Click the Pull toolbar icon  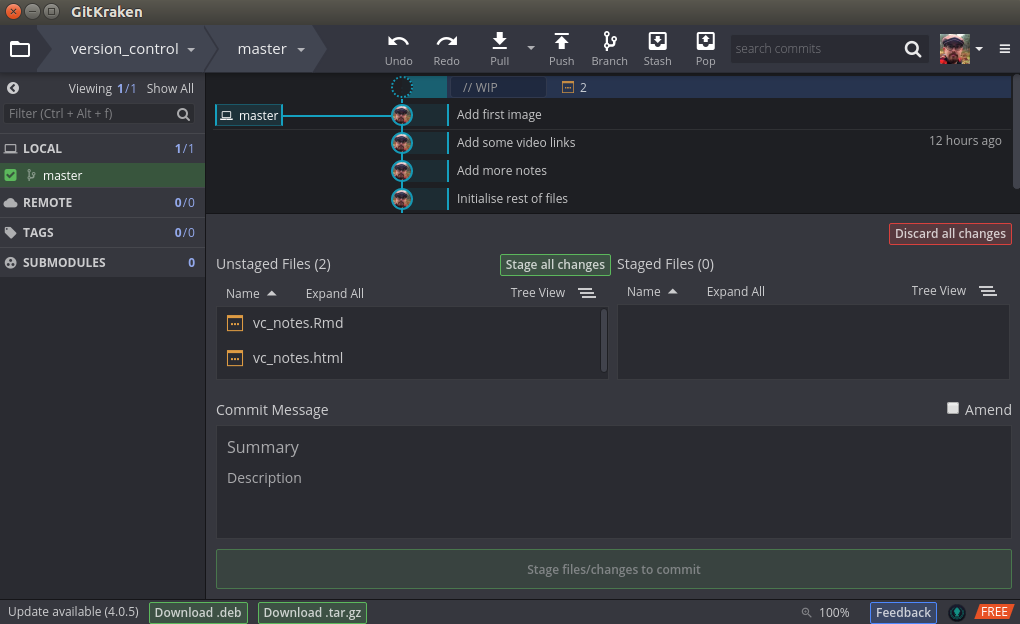click(x=499, y=41)
